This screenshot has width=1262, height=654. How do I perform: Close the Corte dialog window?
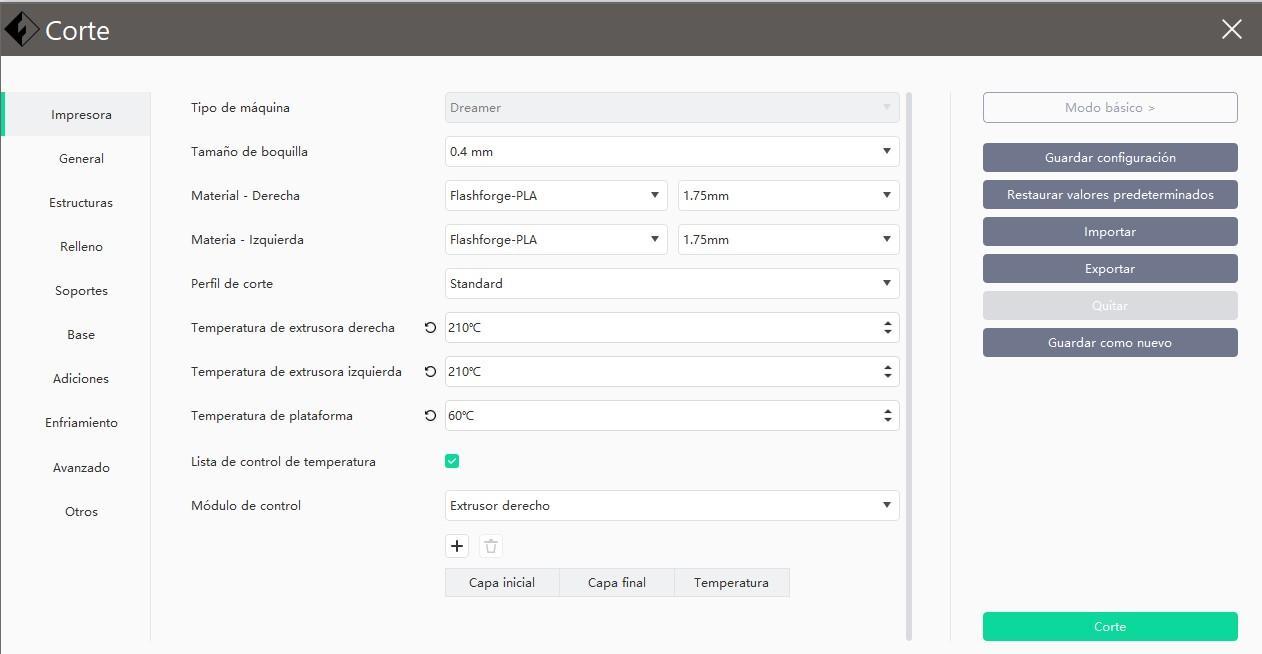(x=1231, y=30)
